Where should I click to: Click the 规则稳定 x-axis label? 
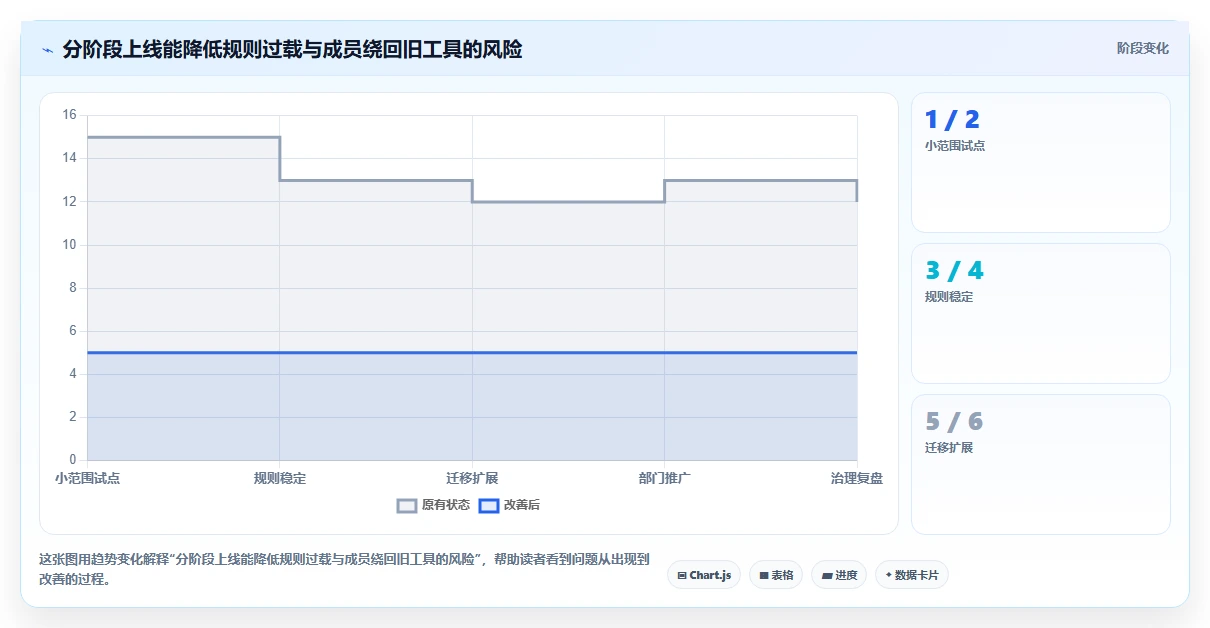pyautogui.click(x=280, y=478)
